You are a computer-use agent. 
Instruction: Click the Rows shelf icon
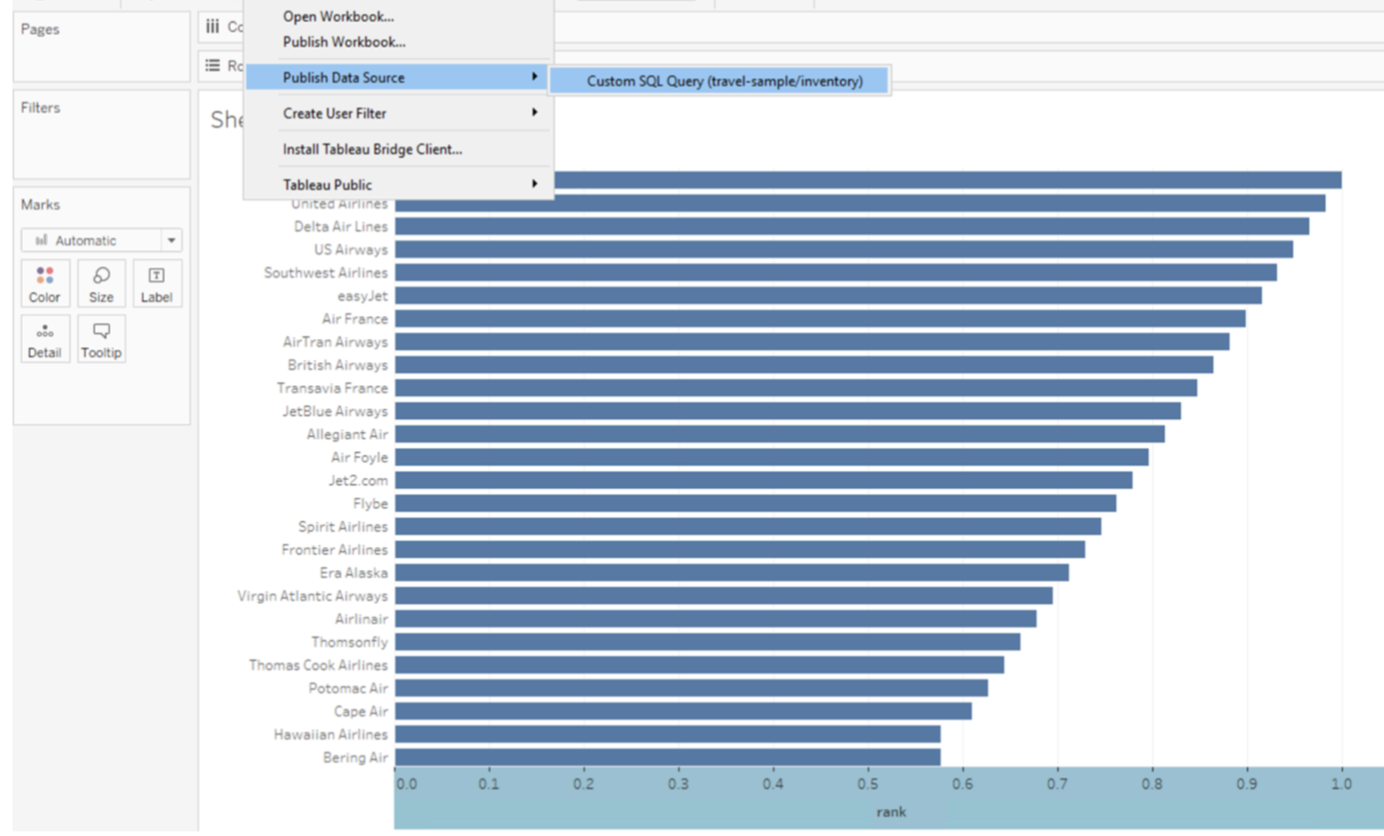tap(212, 65)
